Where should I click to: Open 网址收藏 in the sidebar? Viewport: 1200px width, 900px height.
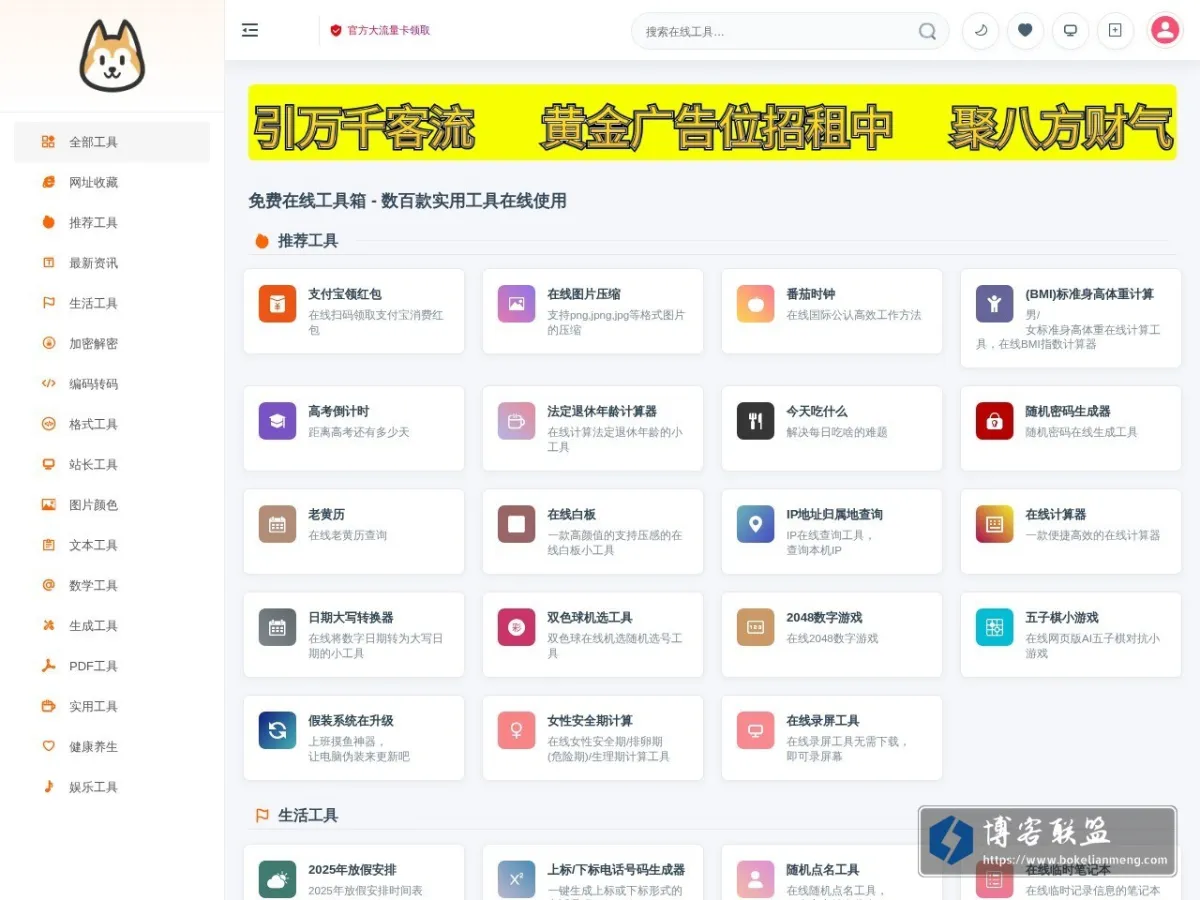(112, 182)
